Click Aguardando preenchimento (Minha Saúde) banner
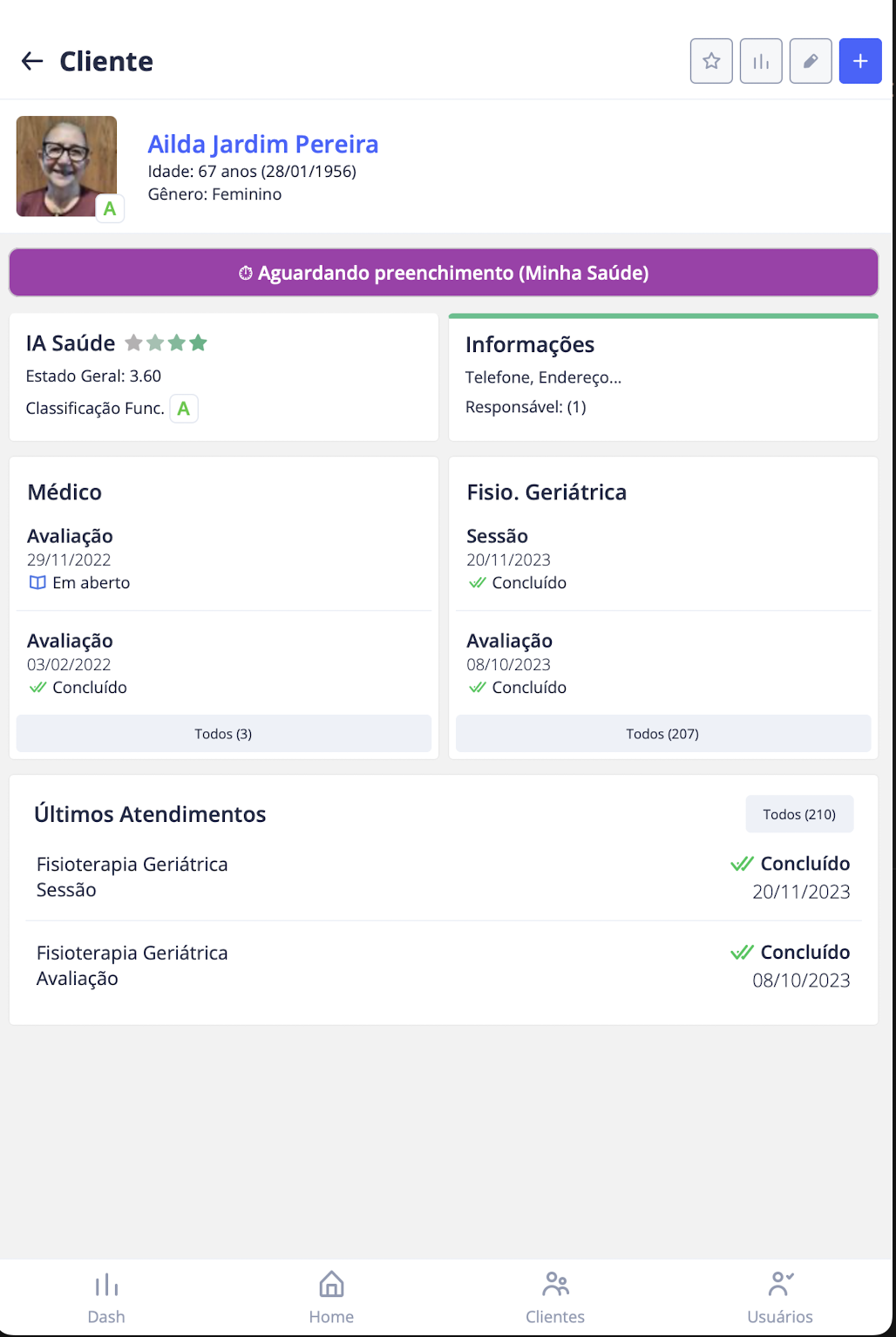The image size is (896, 1337). (x=444, y=273)
